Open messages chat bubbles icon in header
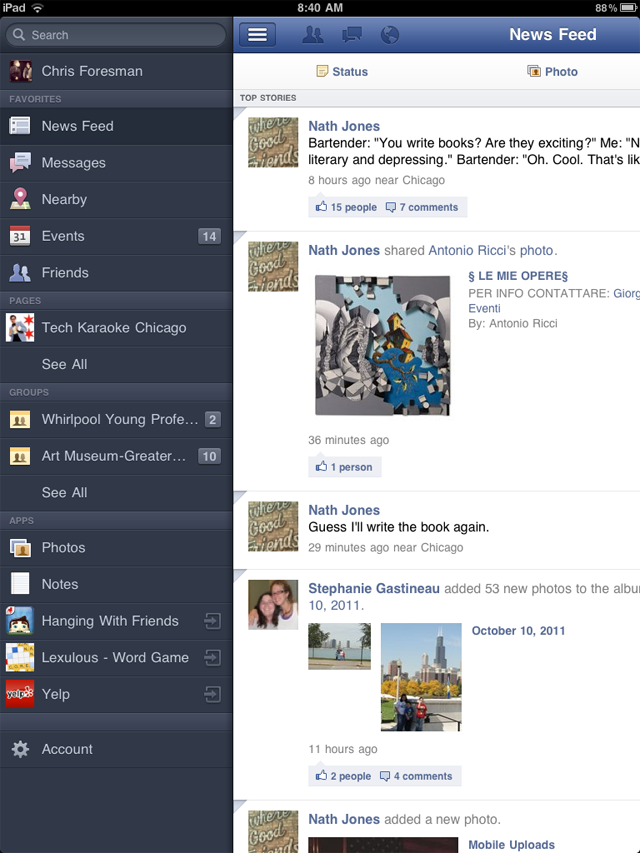 352,35
